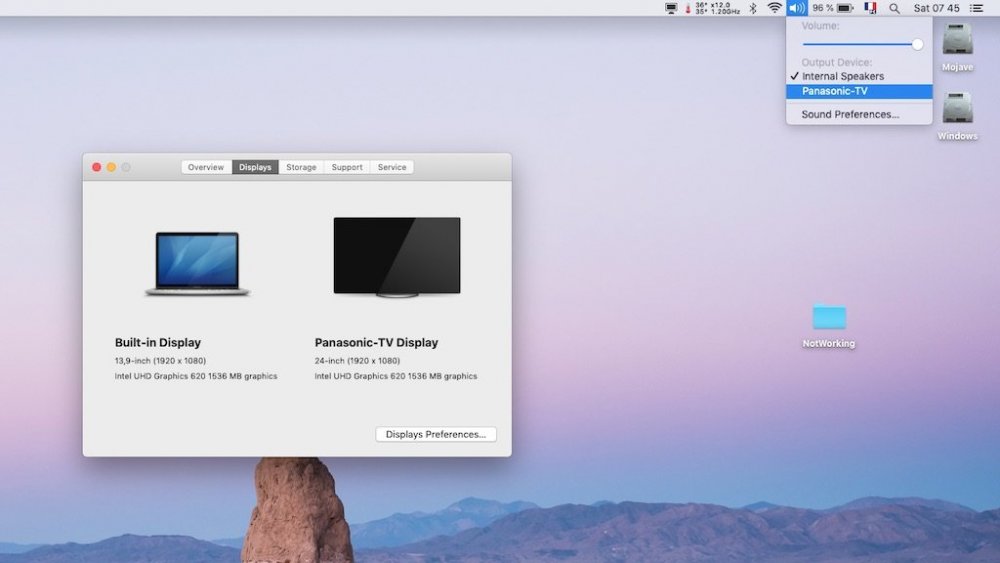Open the Wi-Fi status menu
The image size is (1000, 563).
click(x=774, y=8)
